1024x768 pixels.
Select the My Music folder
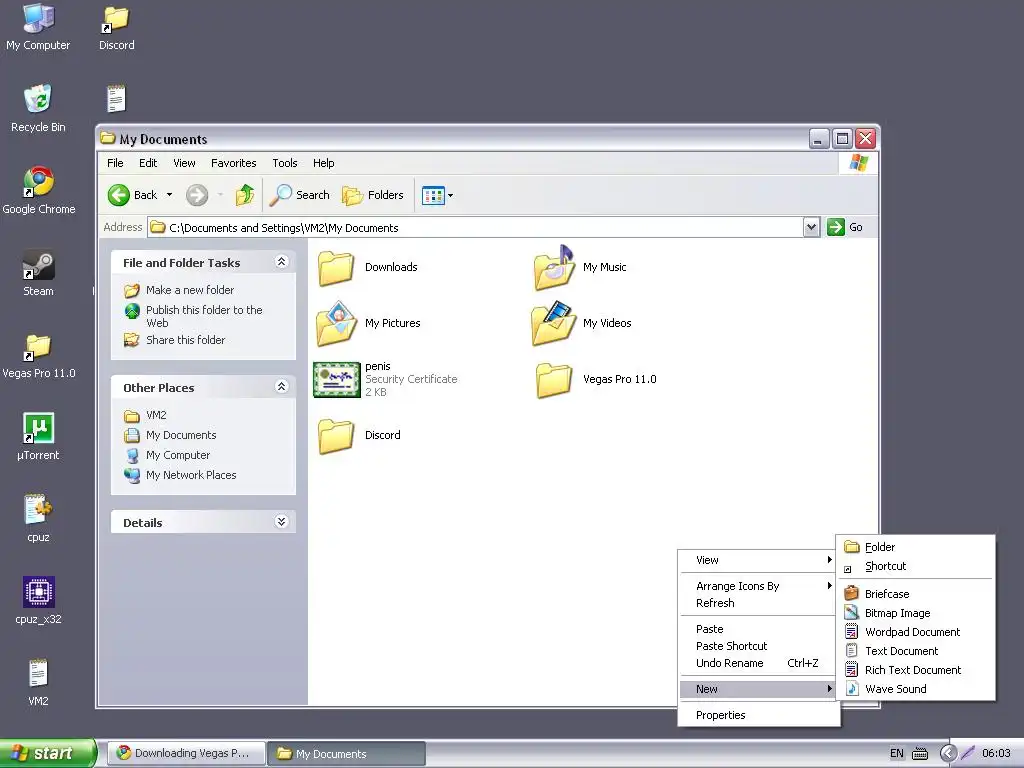coord(581,268)
